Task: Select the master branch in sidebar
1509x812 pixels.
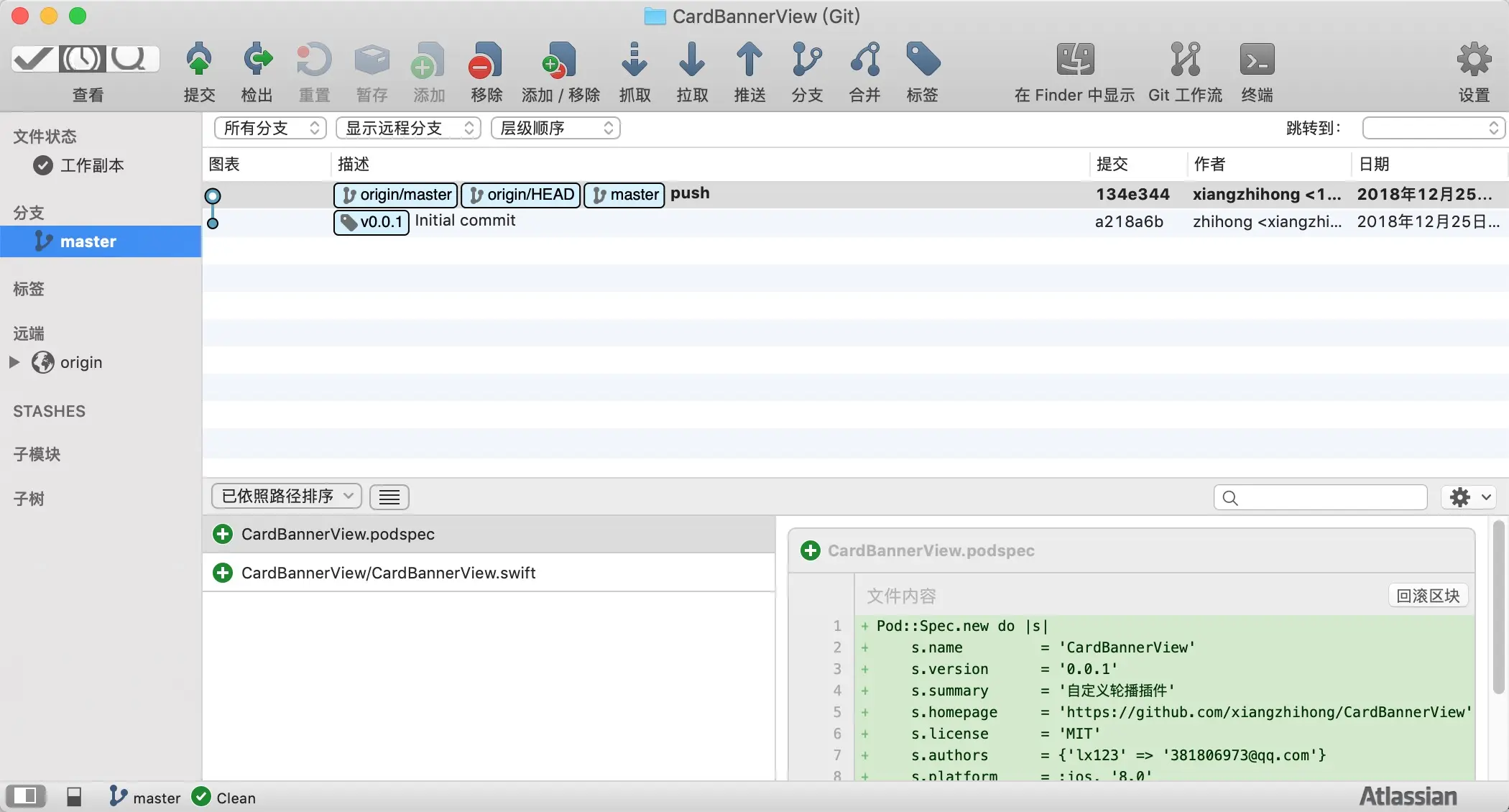Action: coord(88,241)
